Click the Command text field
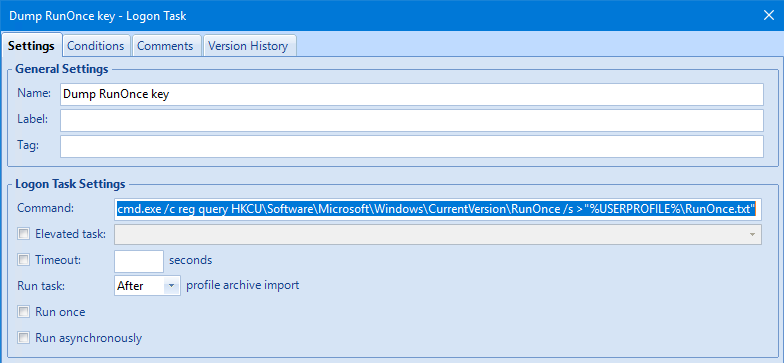 (x=438, y=209)
